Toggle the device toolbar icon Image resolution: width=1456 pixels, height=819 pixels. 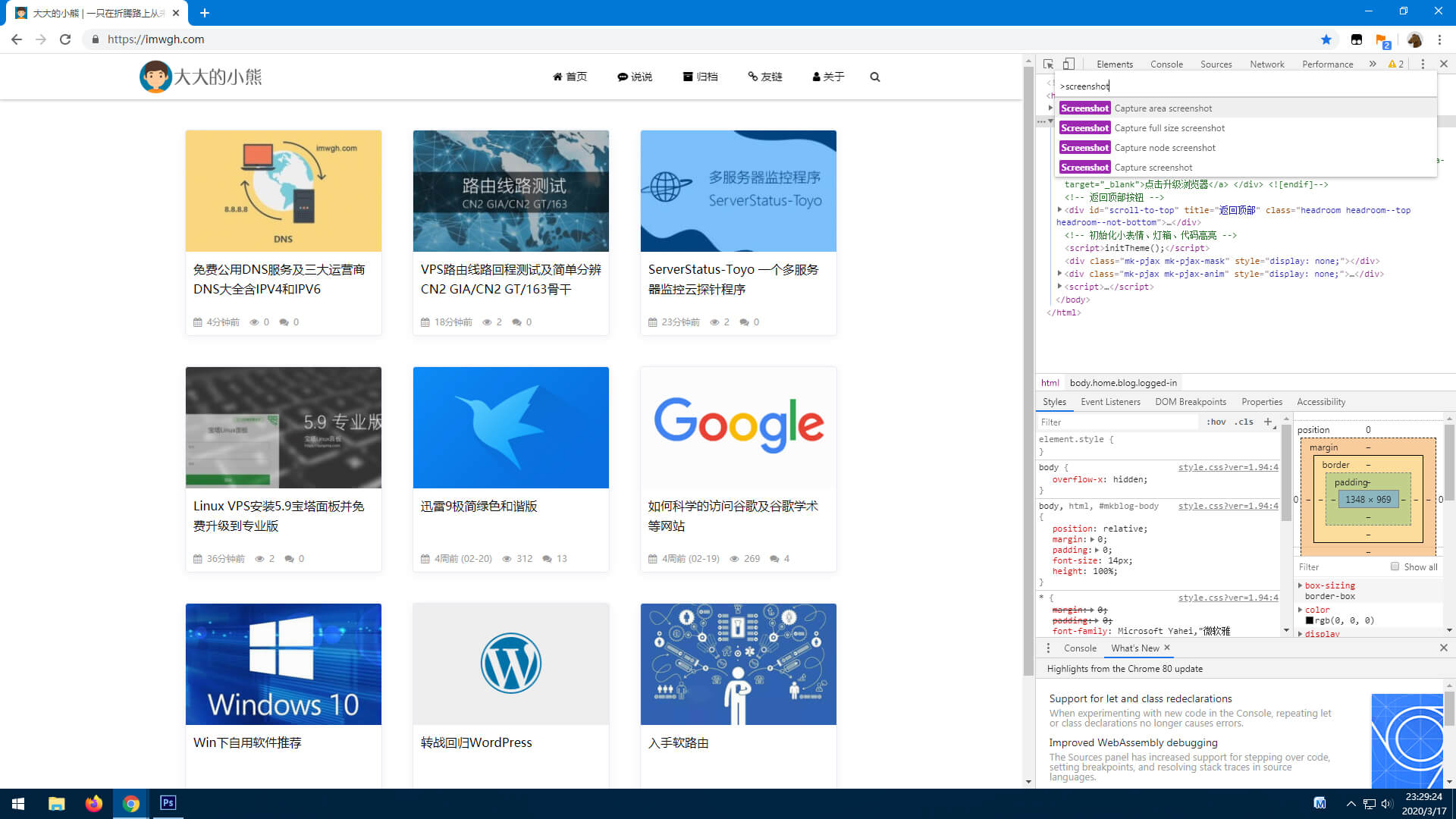click(x=1068, y=64)
